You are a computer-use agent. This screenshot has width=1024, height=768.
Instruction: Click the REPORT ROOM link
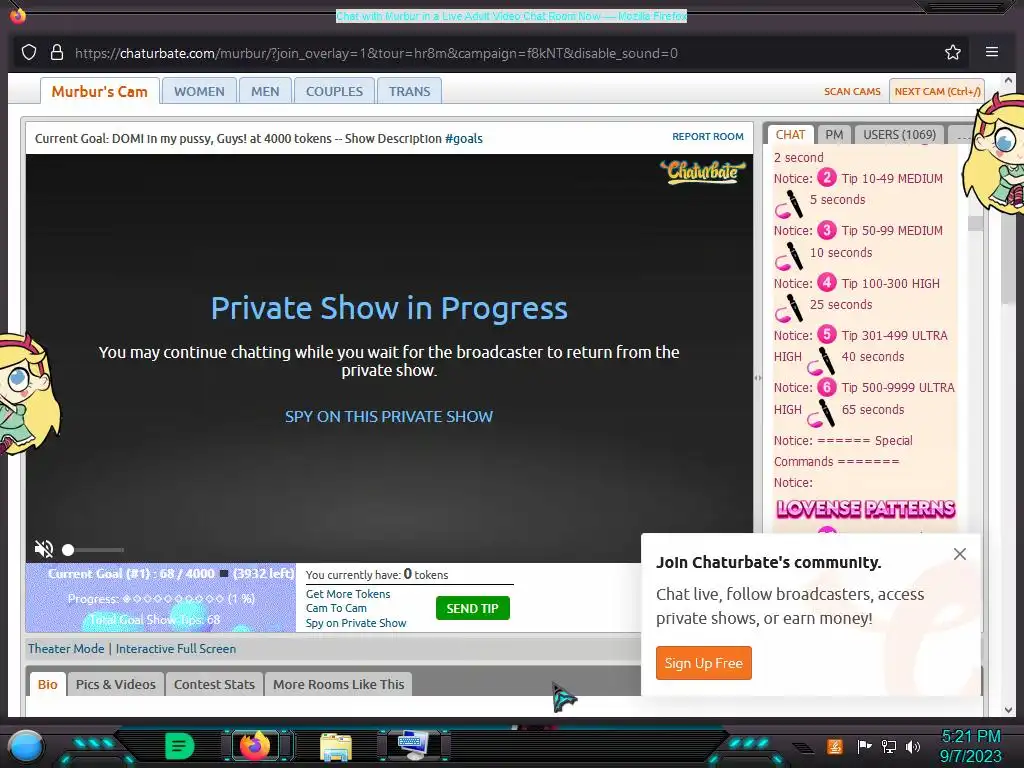click(x=708, y=136)
